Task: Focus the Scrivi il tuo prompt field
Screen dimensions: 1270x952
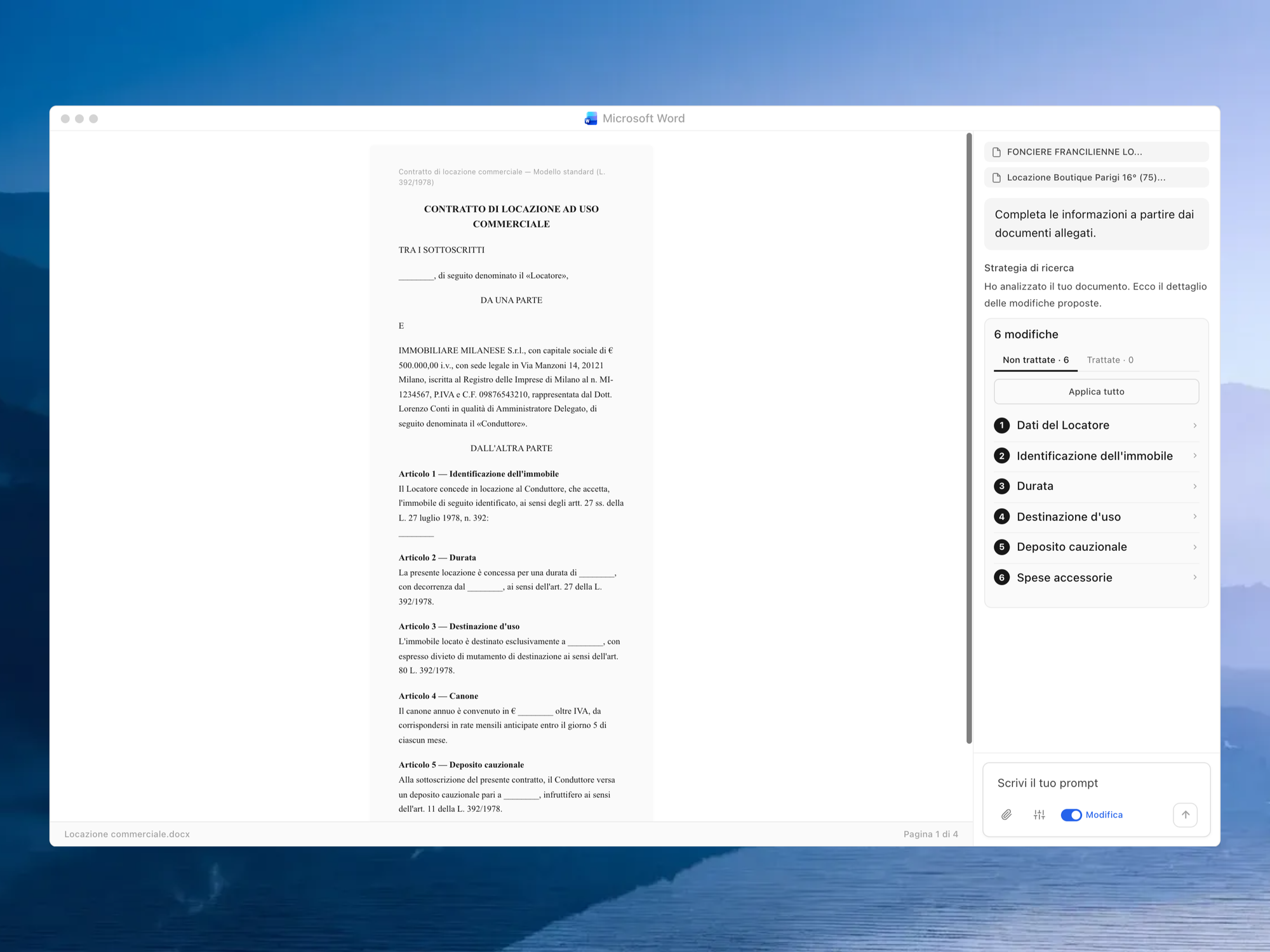Action: pos(1096,783)
